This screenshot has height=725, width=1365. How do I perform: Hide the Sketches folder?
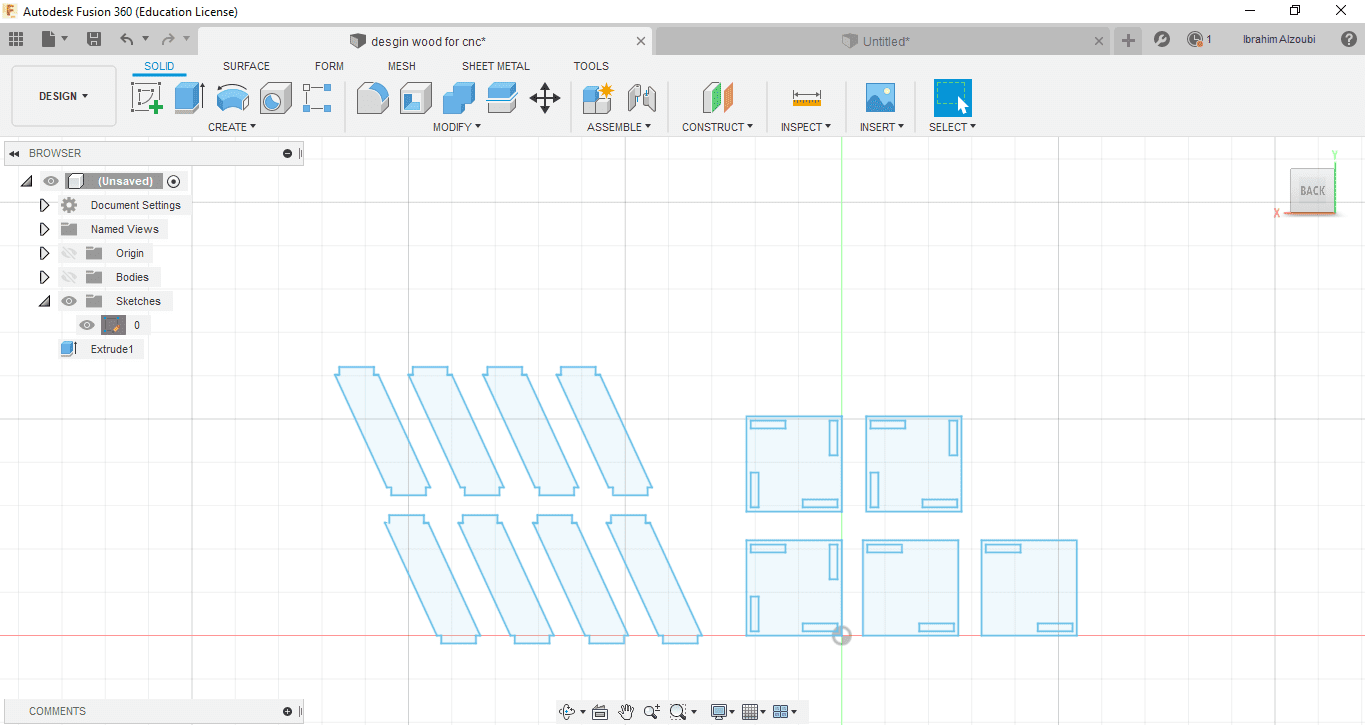pyautogui.click(x=69, y=301)
